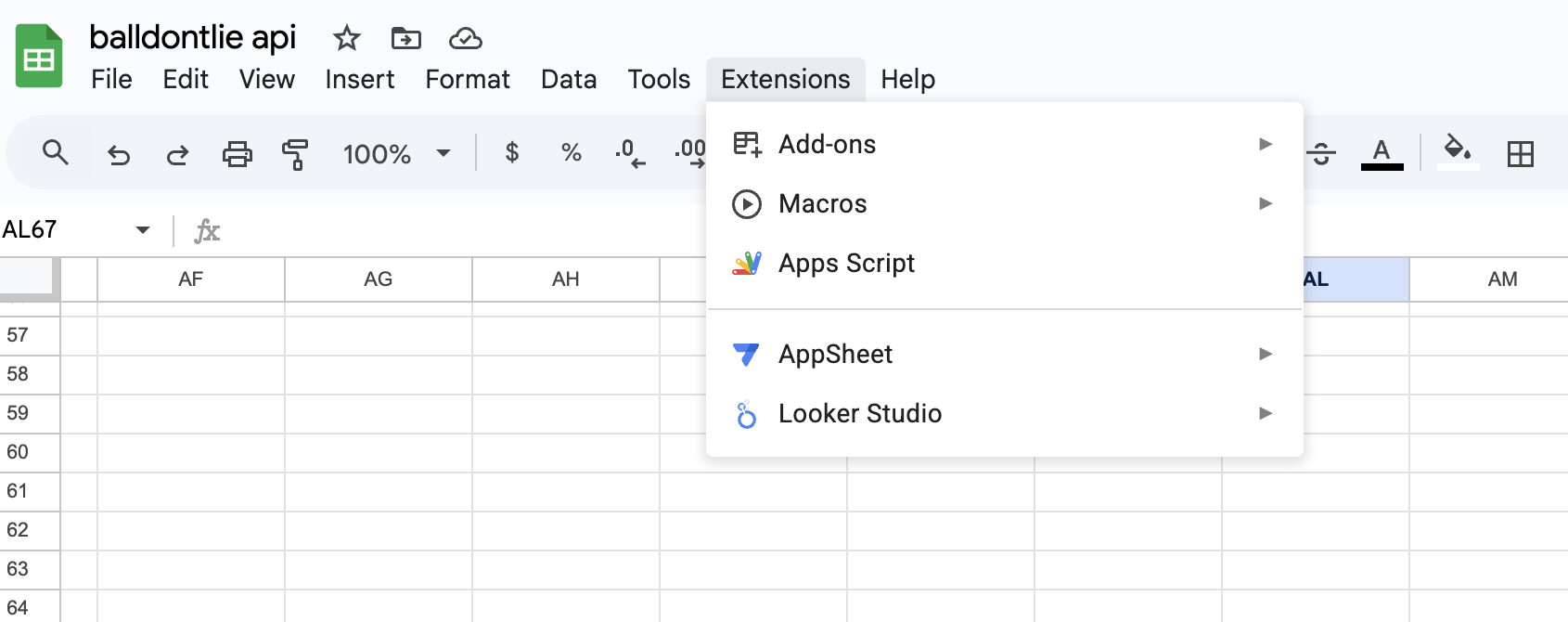Print the spreadsheet
The image size is (1568, 622).
coord(237,154)
